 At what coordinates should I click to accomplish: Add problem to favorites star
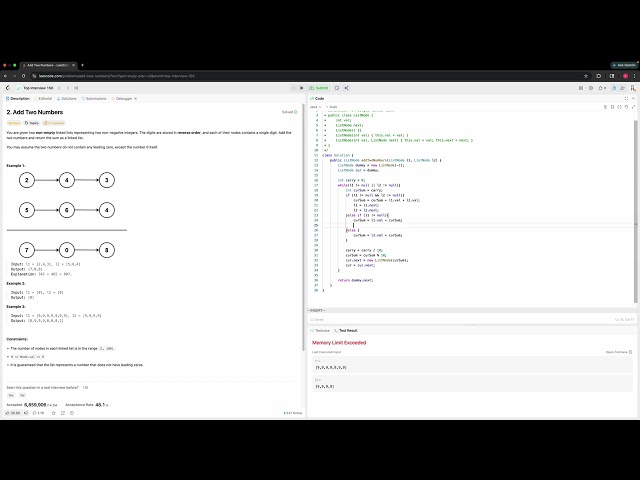click(53, 413)
